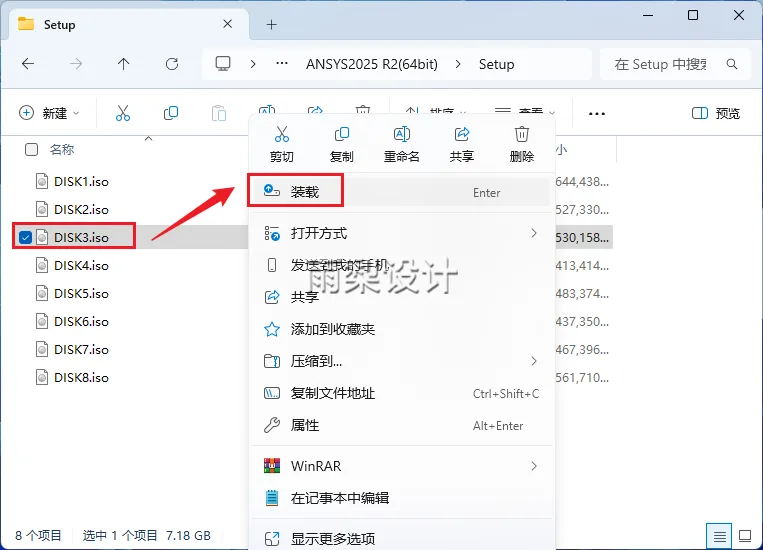Click the DISK3.iso file name

pyautogui.click(x=81, y=238)
